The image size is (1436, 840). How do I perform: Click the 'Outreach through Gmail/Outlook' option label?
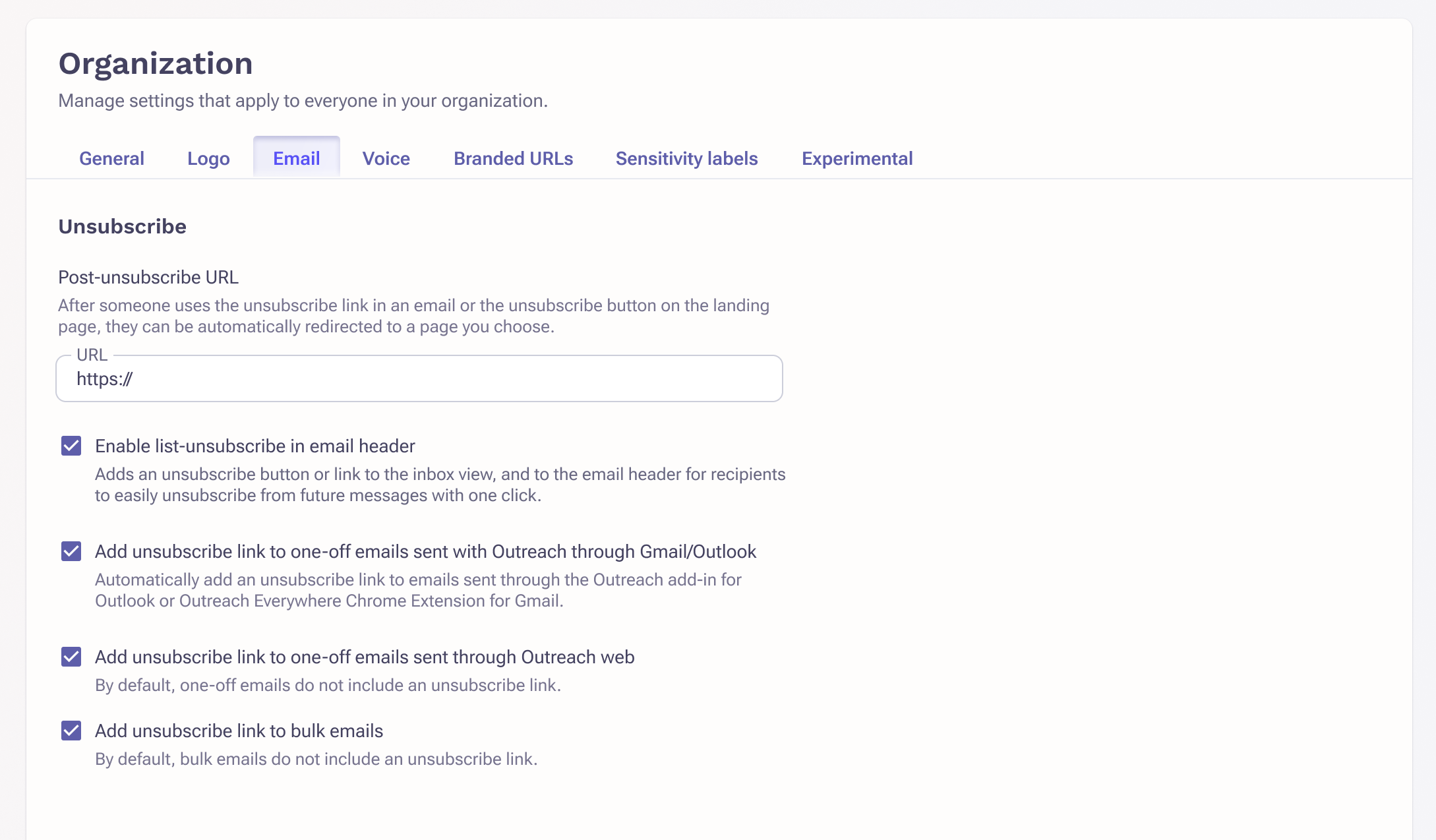(x=425, y=552)
